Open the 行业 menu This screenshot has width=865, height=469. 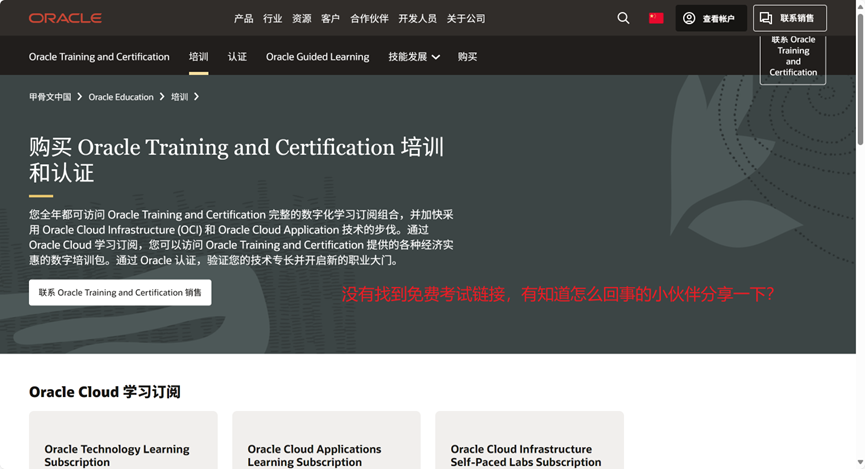click(273, 19)
